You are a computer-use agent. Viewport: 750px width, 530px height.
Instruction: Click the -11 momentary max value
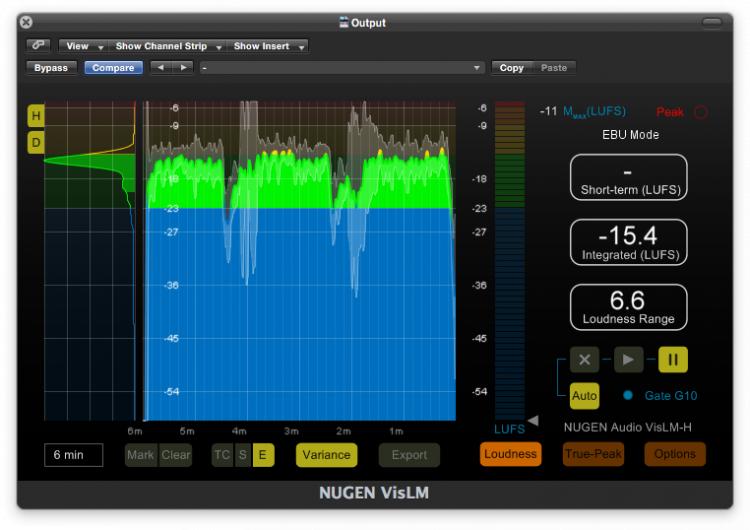pyautogui.click(x=549, y=111)
